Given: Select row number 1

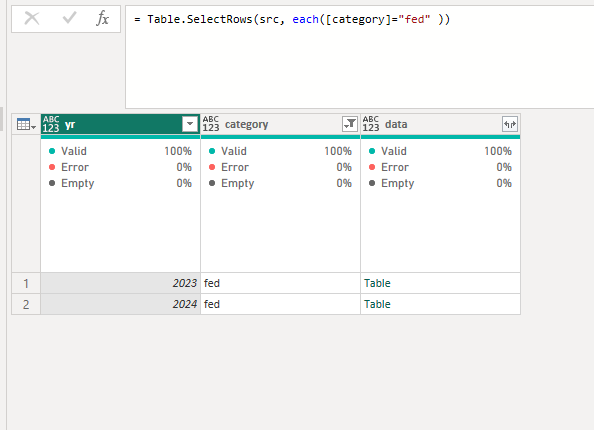Looking at the screenshot, I should [x=26, y=283].
